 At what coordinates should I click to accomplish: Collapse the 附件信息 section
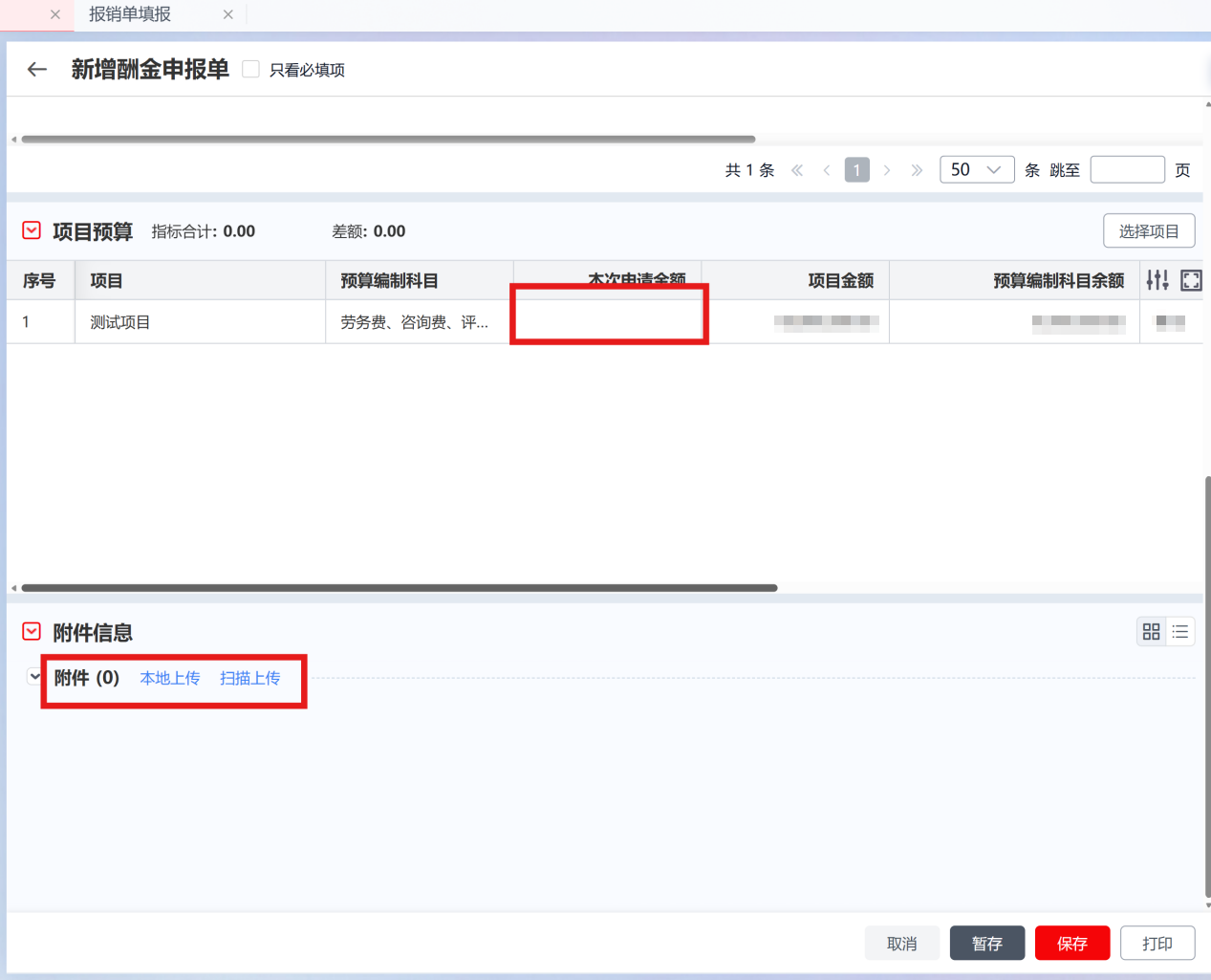pos(32,631)
